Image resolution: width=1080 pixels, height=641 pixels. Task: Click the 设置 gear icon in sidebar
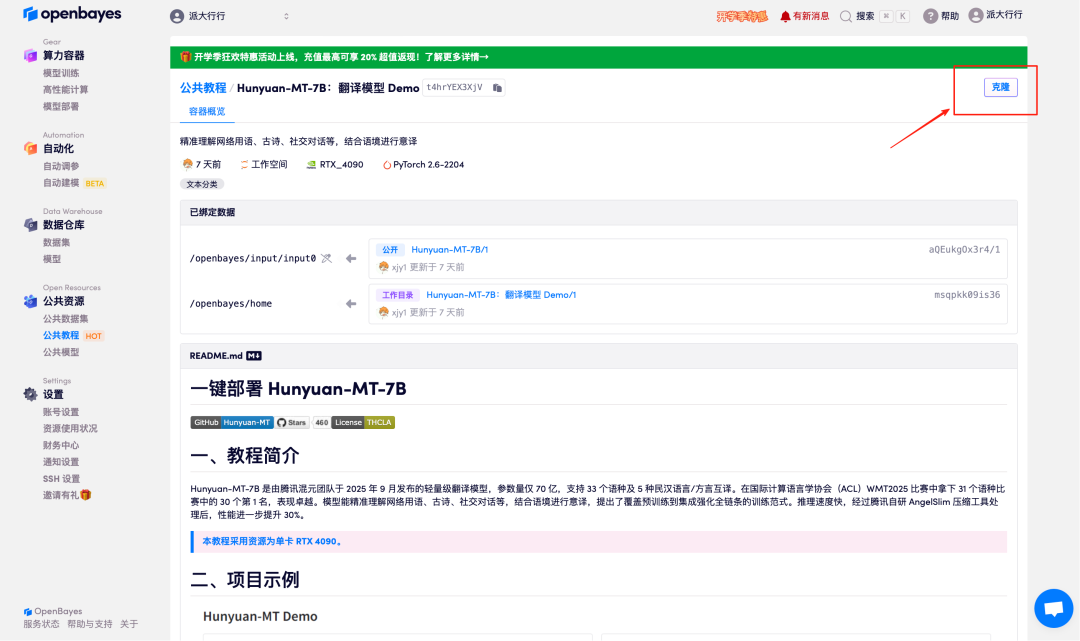[x=31, y=395]
